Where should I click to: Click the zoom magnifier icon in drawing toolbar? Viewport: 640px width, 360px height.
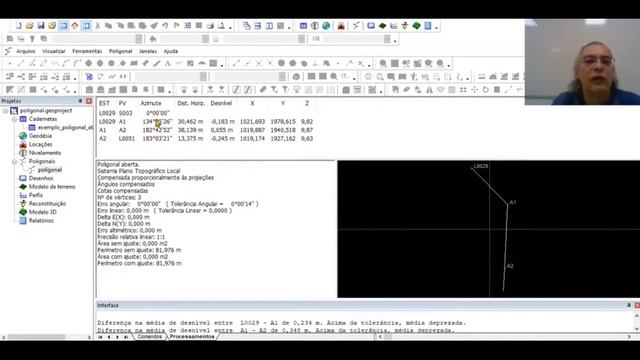pyautogui.click(x=383, y=63)
